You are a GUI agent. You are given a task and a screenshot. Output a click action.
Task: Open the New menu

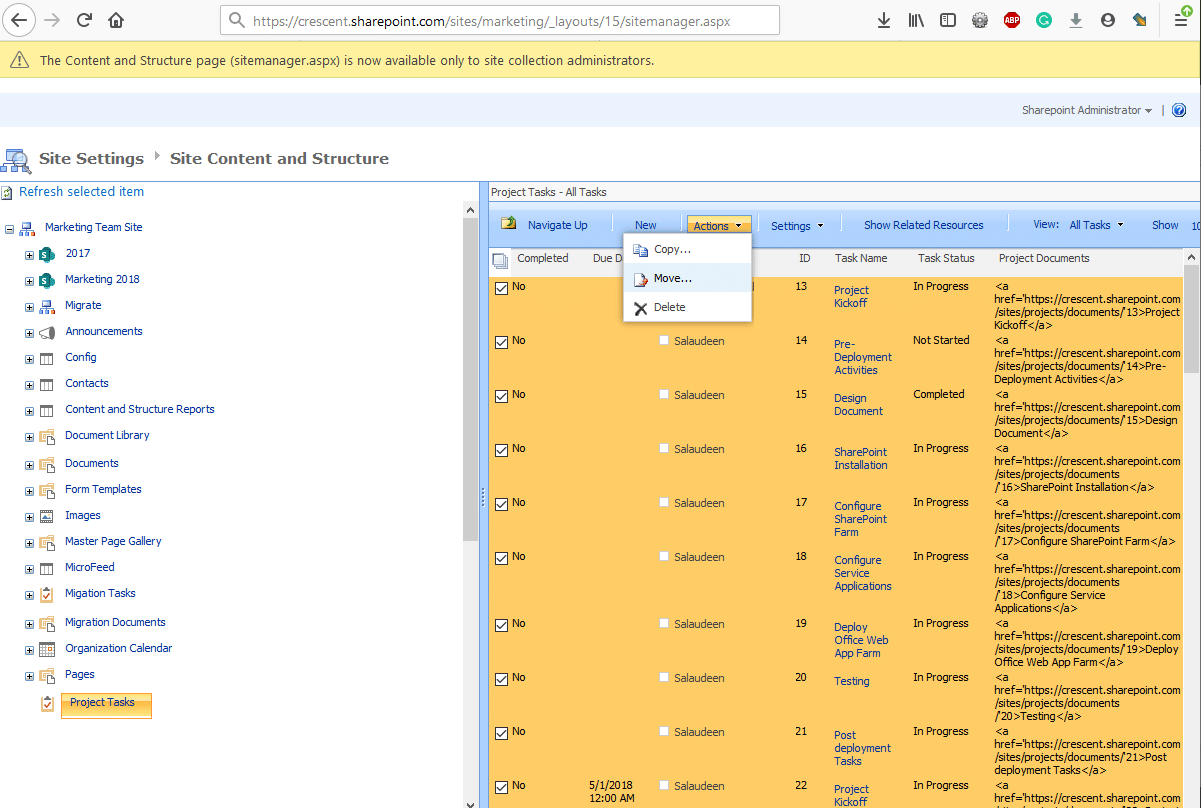click(x=646, y=224)
